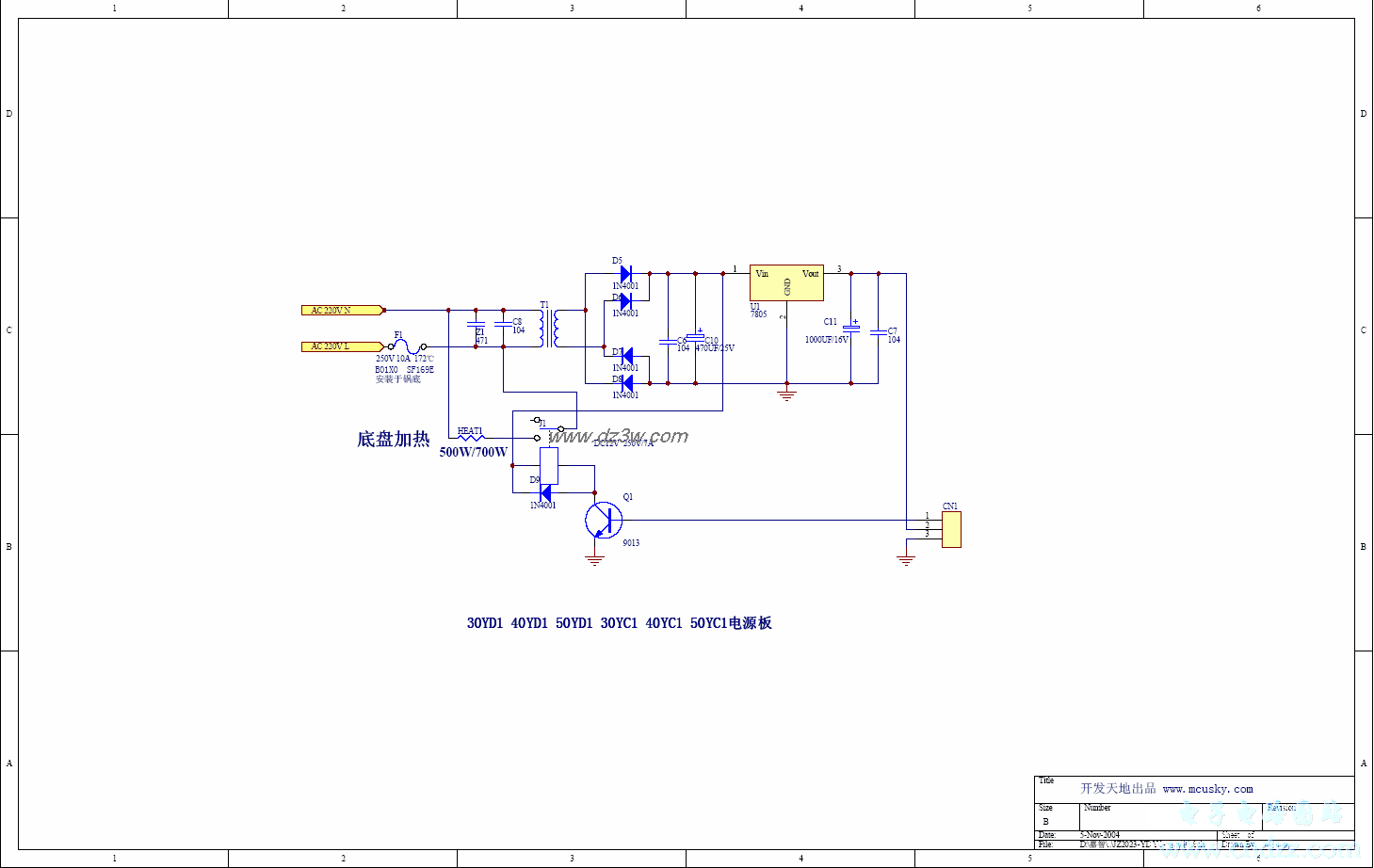Click the T1 transformer symbol
1374x868 pixels.
[549, 329]
